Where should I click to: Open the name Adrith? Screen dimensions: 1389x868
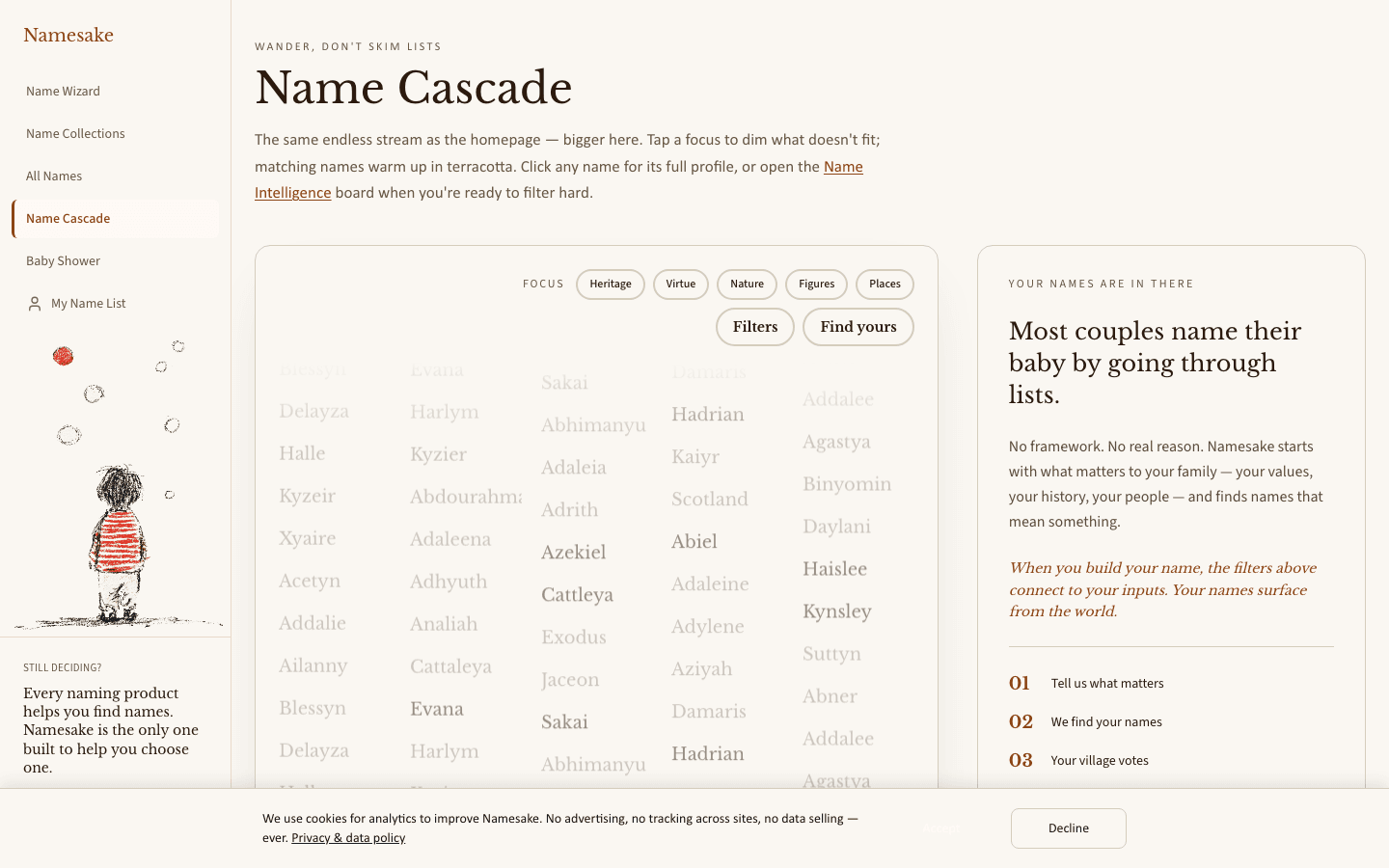569,510
